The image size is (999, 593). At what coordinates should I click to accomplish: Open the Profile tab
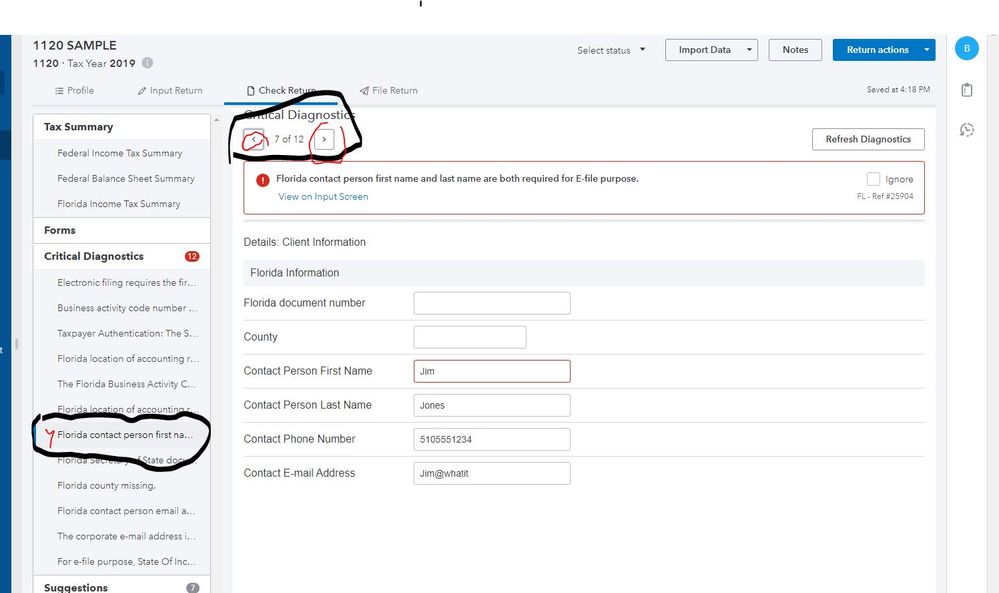pos(74,90)
